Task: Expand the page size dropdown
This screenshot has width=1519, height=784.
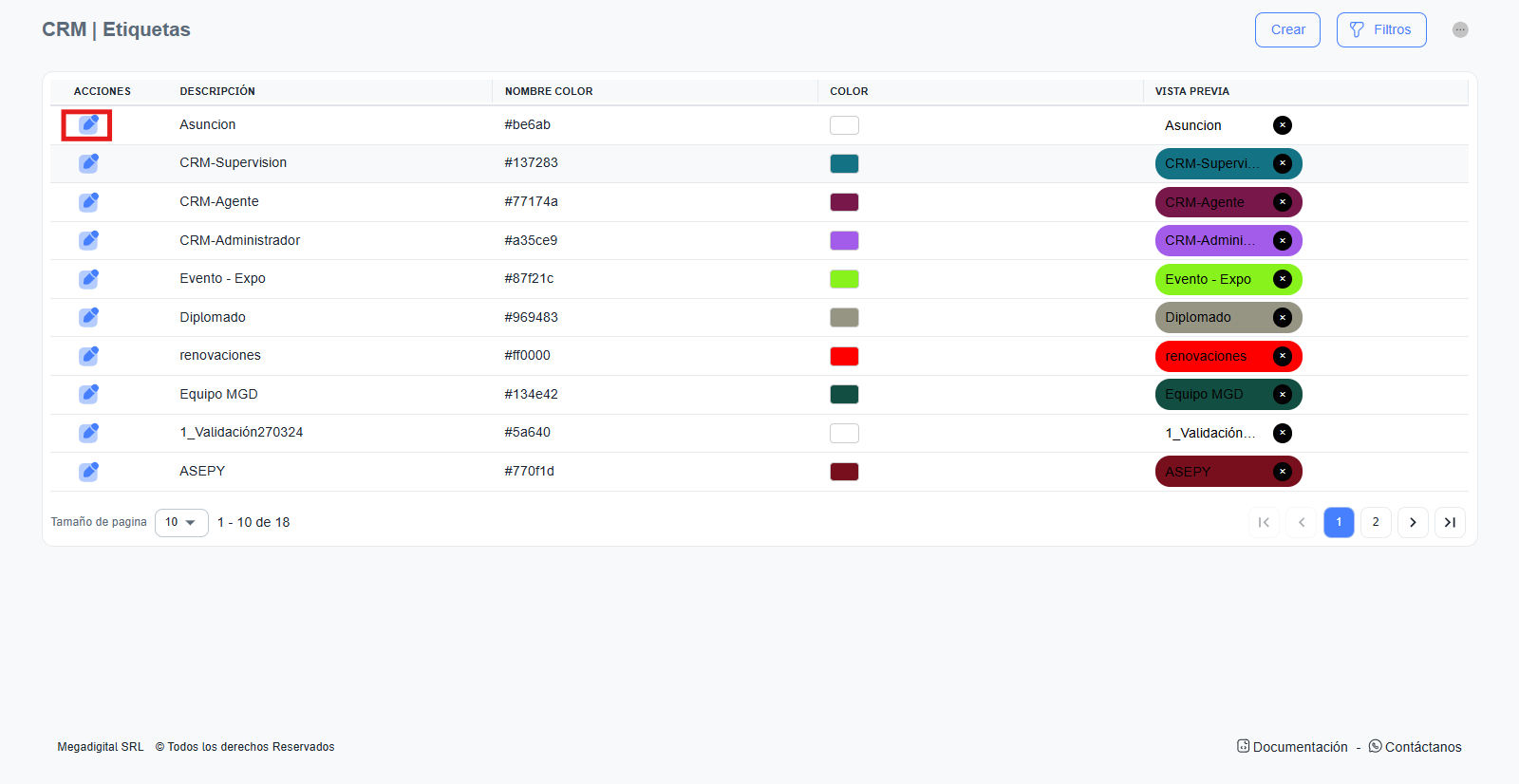Action: tap(181, 522)
